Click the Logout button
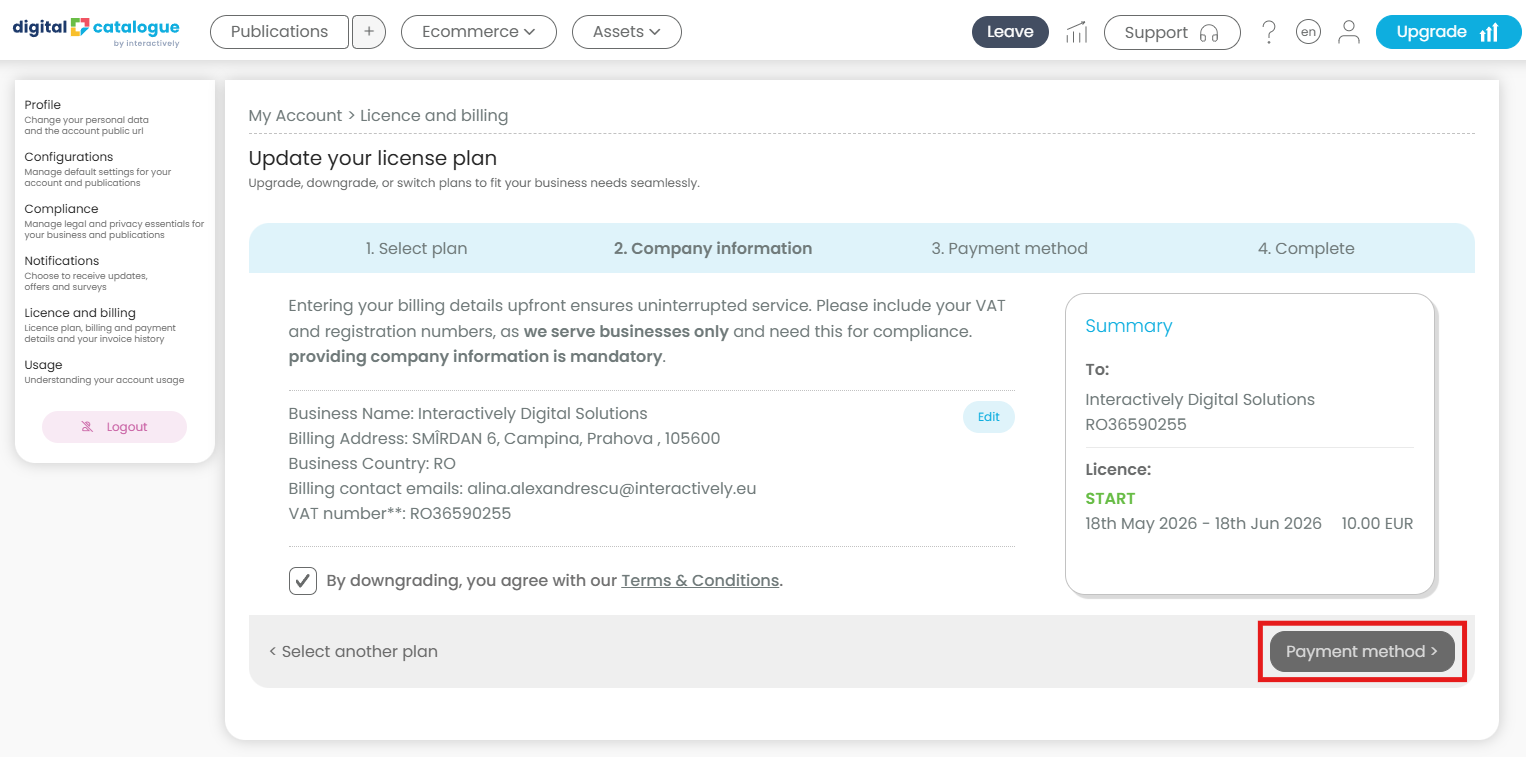The height and width of the screenshot is (757, 1526). tap(114, 427)
